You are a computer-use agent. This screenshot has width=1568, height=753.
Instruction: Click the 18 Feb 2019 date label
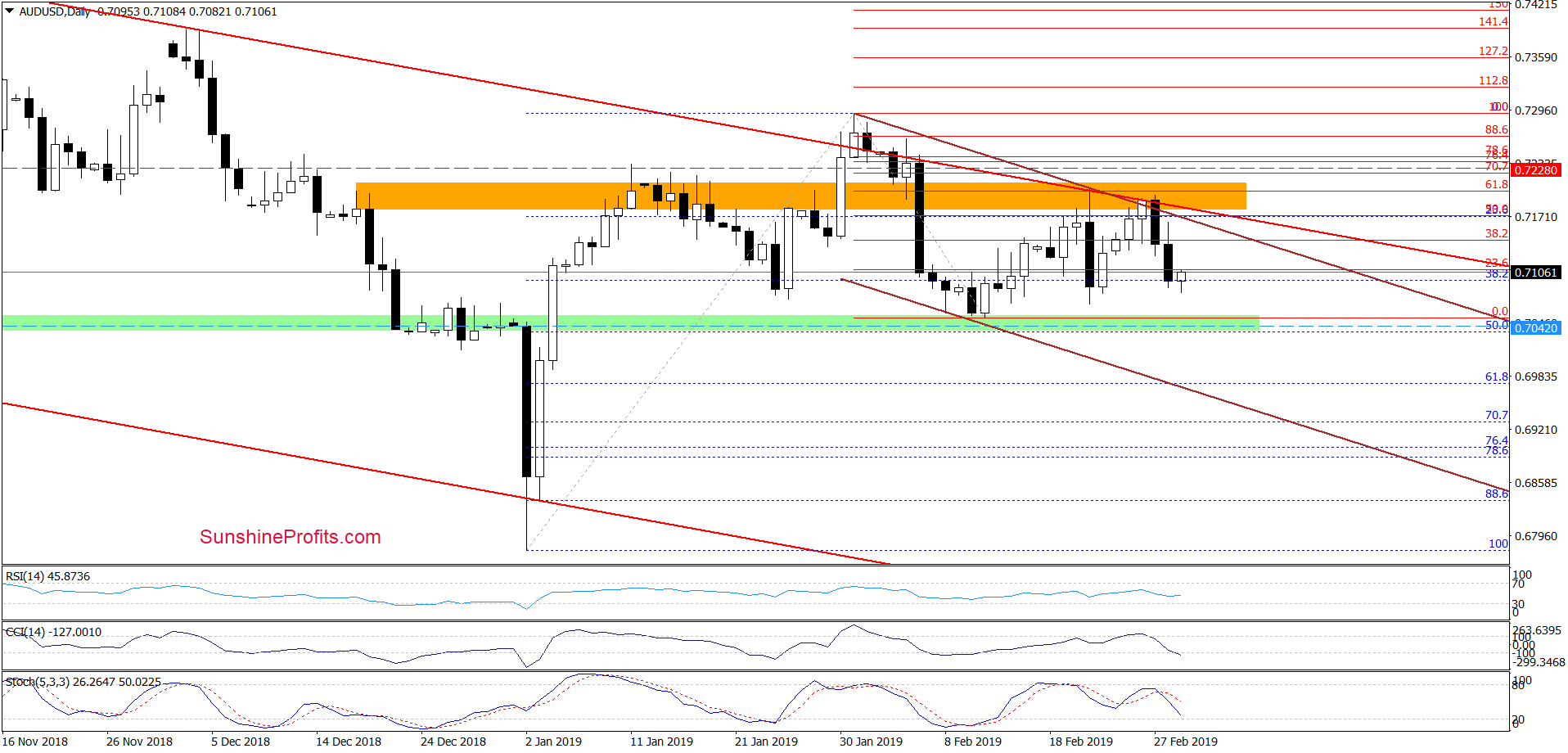click(x=1081, y=742)
